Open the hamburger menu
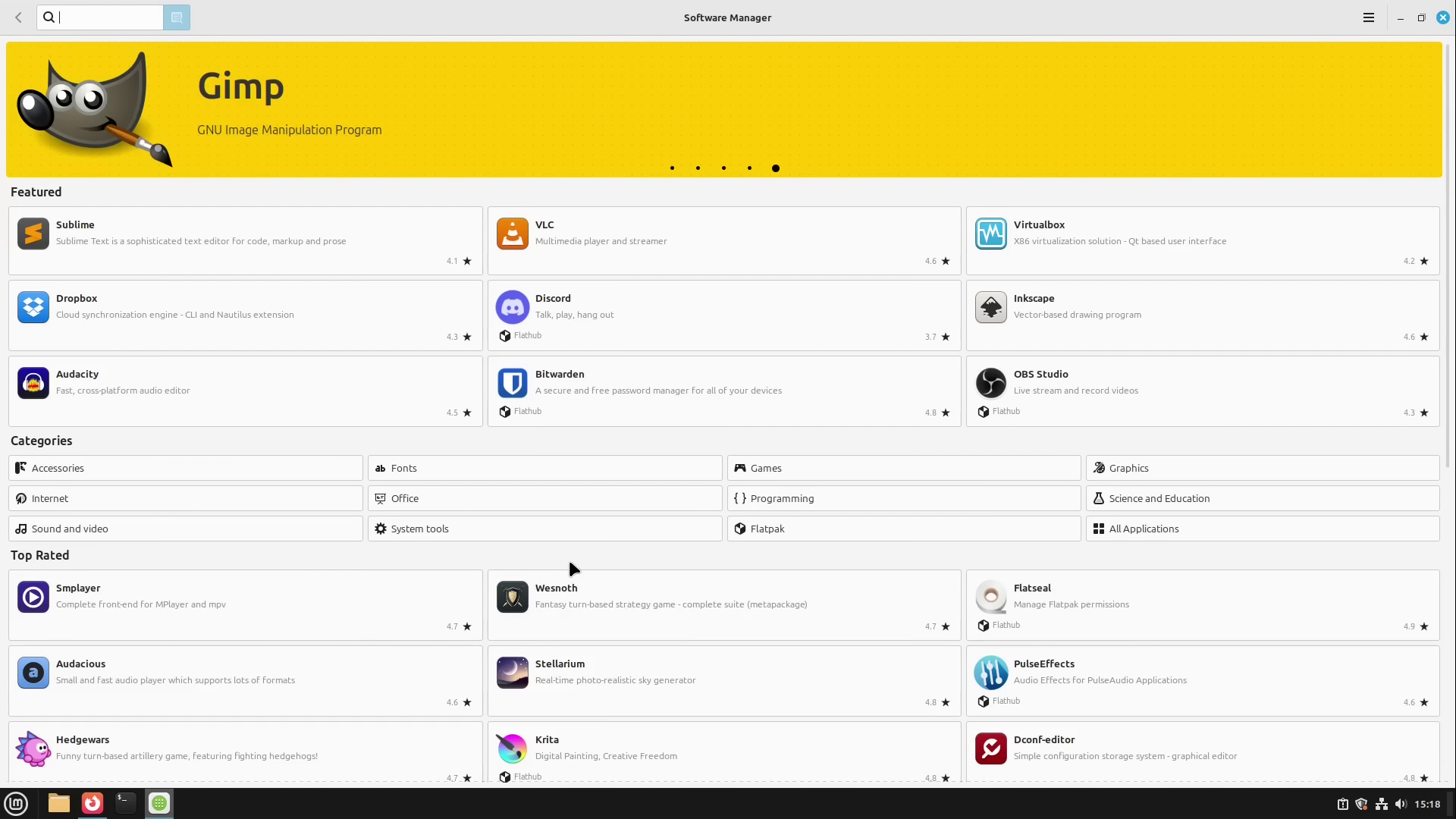 point(1368,17)
